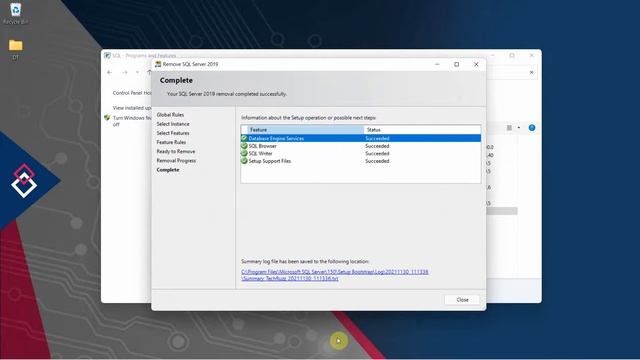Image resolution: width=640 pixels, height=360 pixels.
Task: Select the Global Rules step
Action: pos(170,115)
